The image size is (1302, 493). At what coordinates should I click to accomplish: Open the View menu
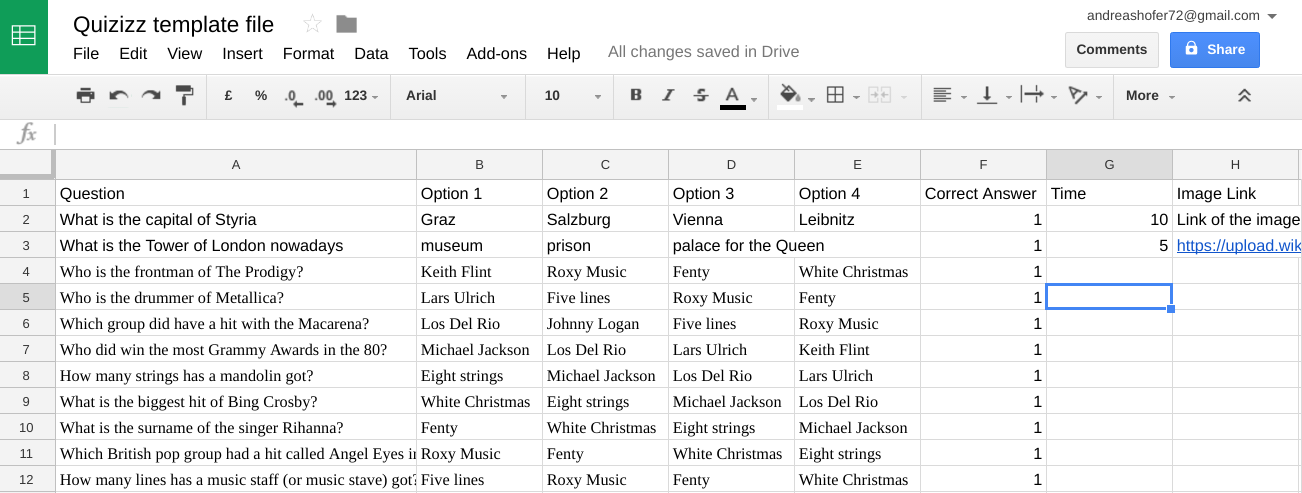[x=185, y=53]
